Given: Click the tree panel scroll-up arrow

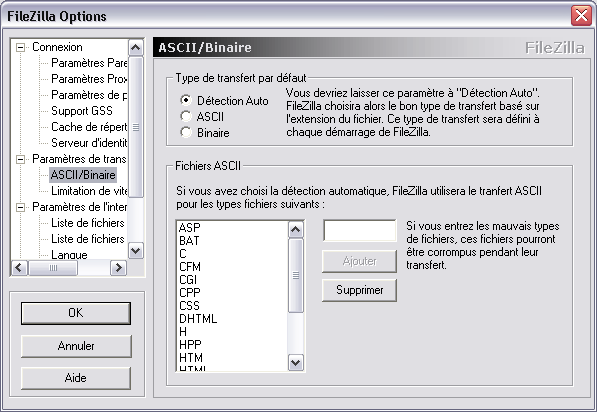Looking at the screenshot, I should point(136,48).
